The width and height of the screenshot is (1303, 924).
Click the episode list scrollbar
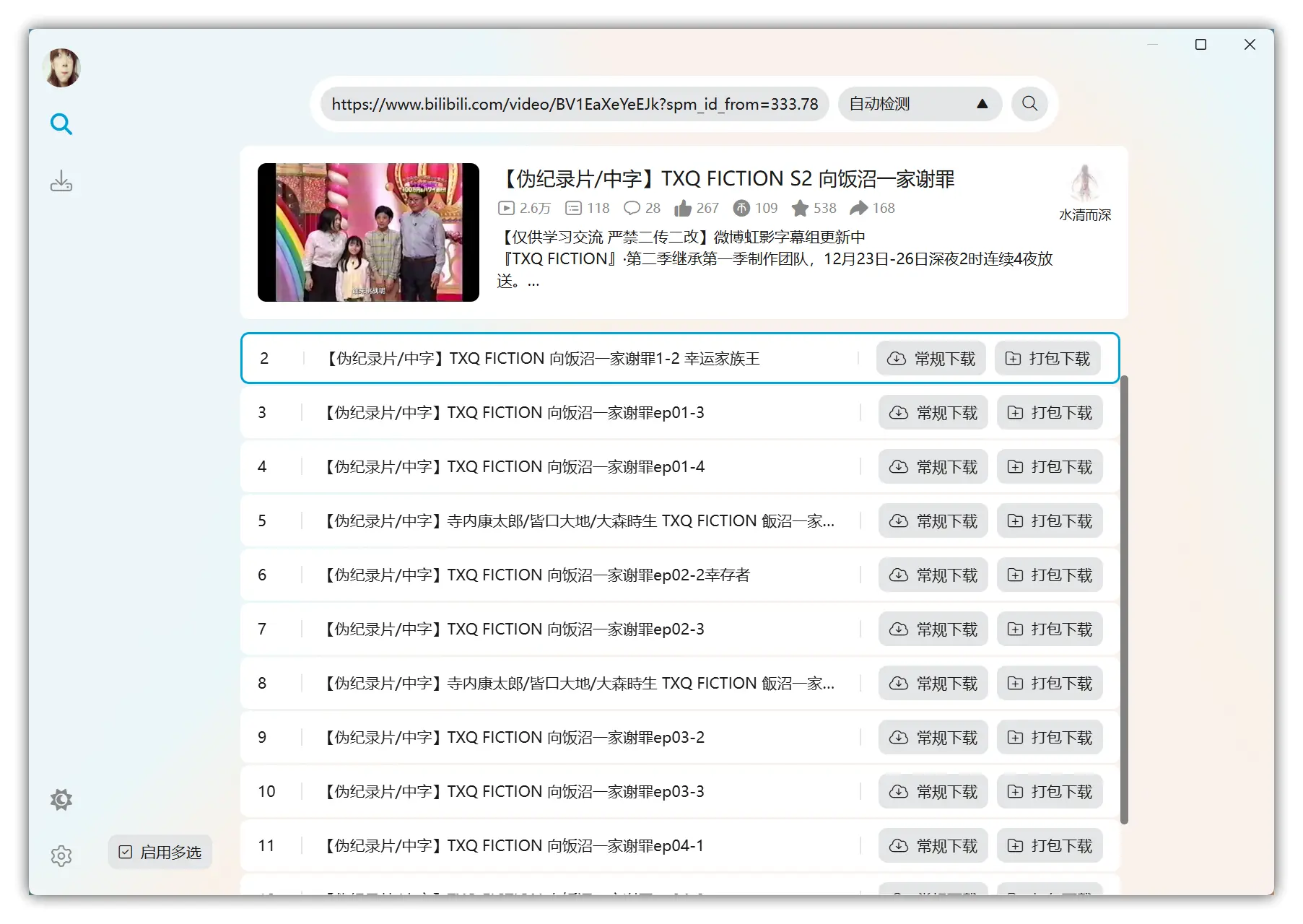[1124, 599]
